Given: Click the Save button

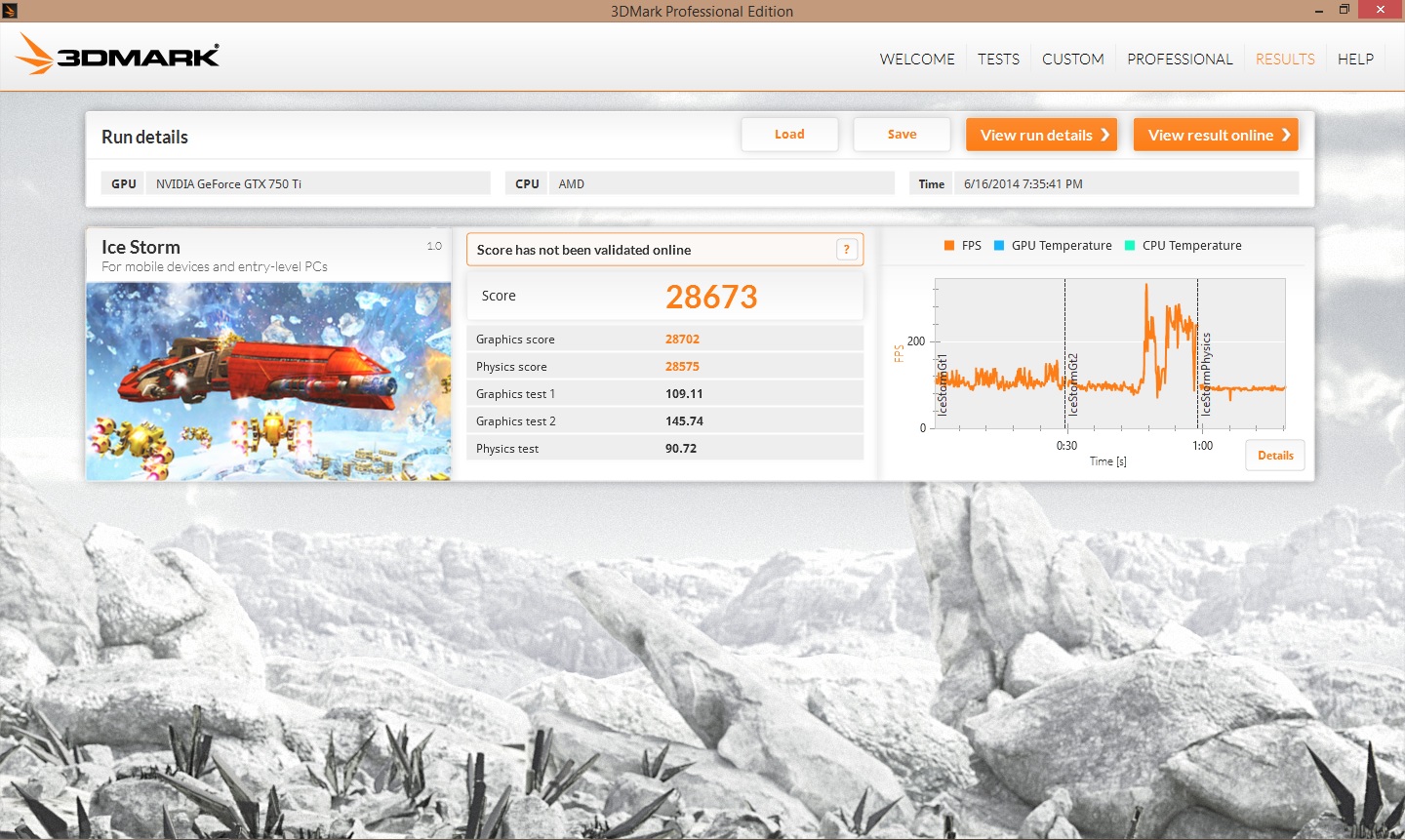Looking at the screenshot, I should click(902, 135).
